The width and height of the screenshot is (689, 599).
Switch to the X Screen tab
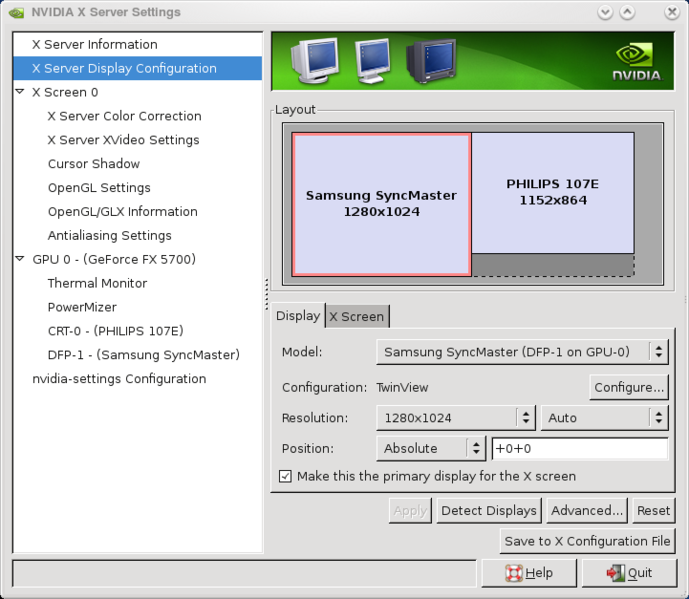click(357, 316)
